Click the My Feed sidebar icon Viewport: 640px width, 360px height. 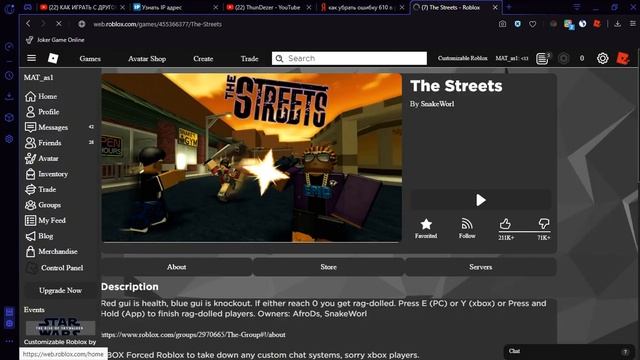[x=30, y=220]
